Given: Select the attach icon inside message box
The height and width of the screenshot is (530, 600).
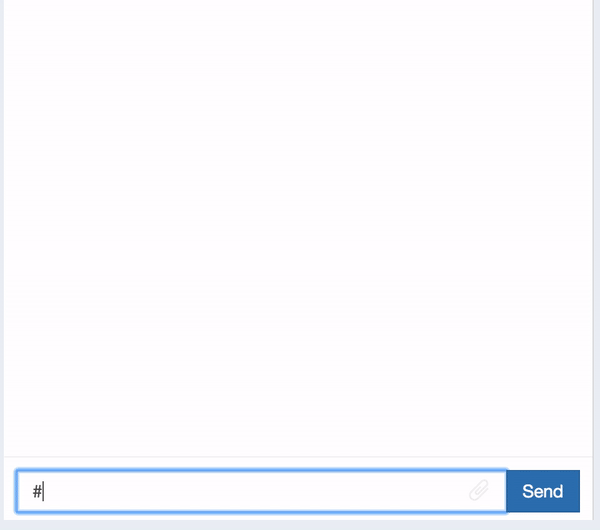Looking at the screenshot, I should (479, 490).
